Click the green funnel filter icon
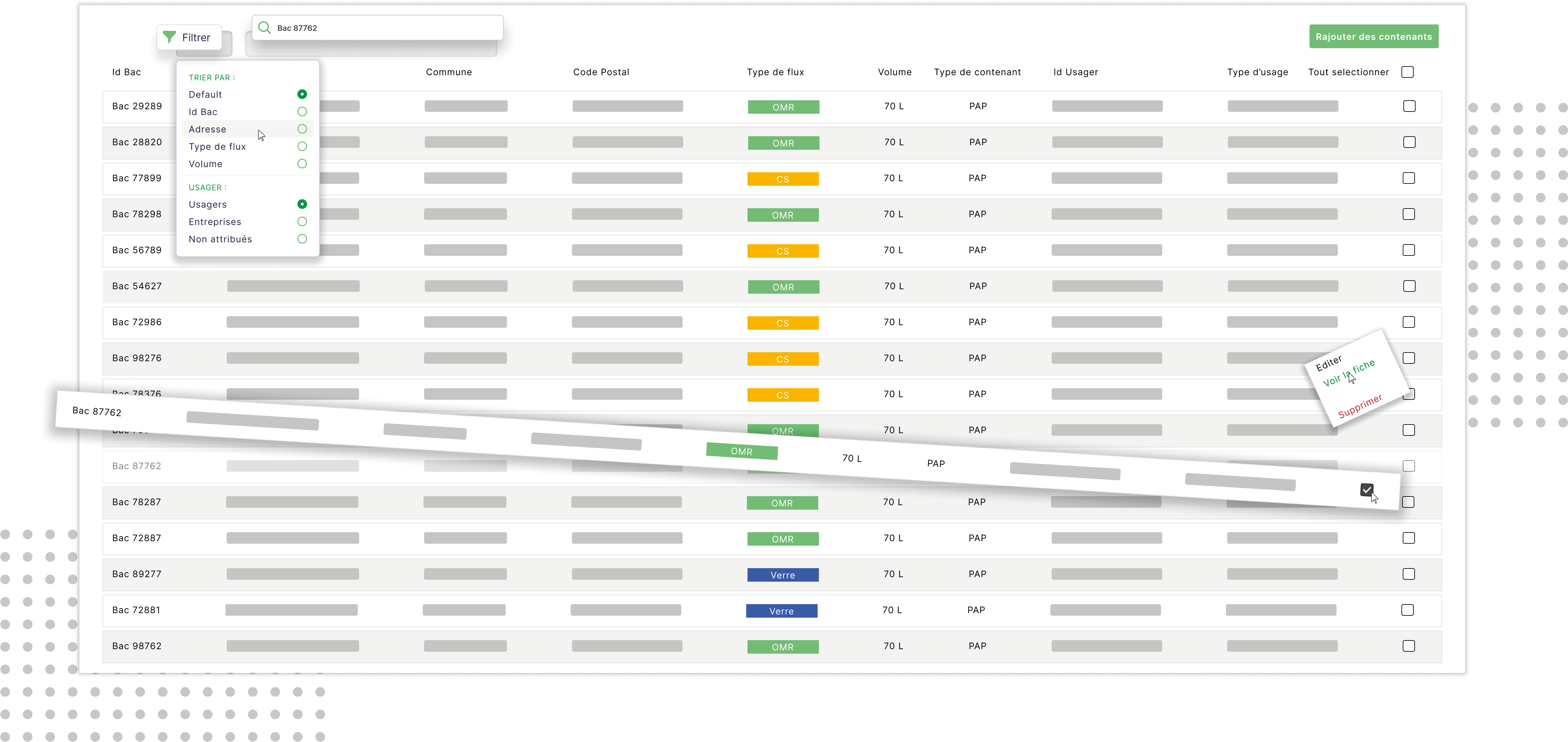The image size is (1568, 742). pyautogui.click(x=170, y=37)
